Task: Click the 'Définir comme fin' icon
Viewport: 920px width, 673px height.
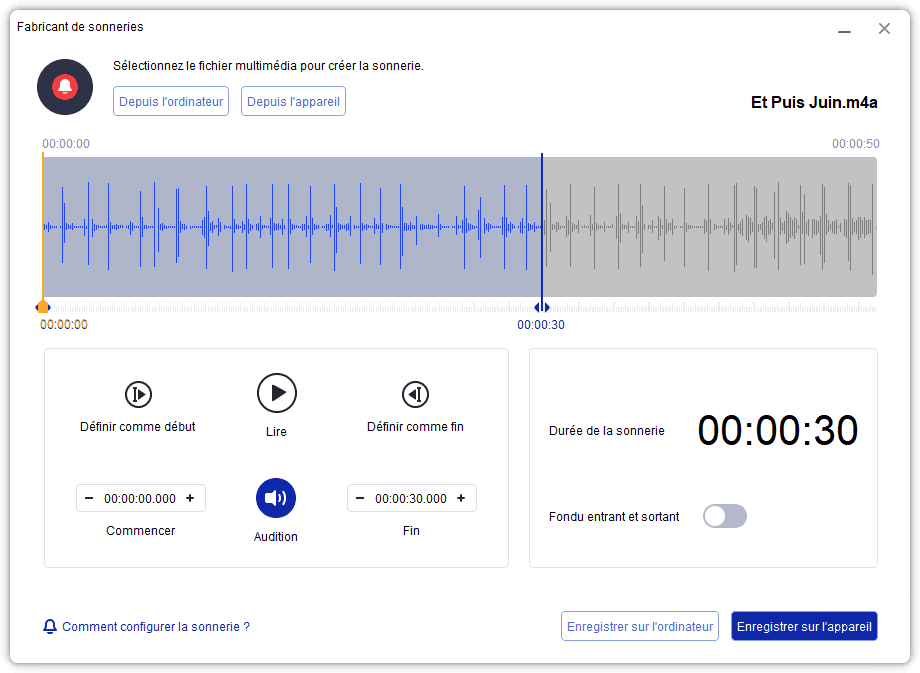Action: coord(415,394)
